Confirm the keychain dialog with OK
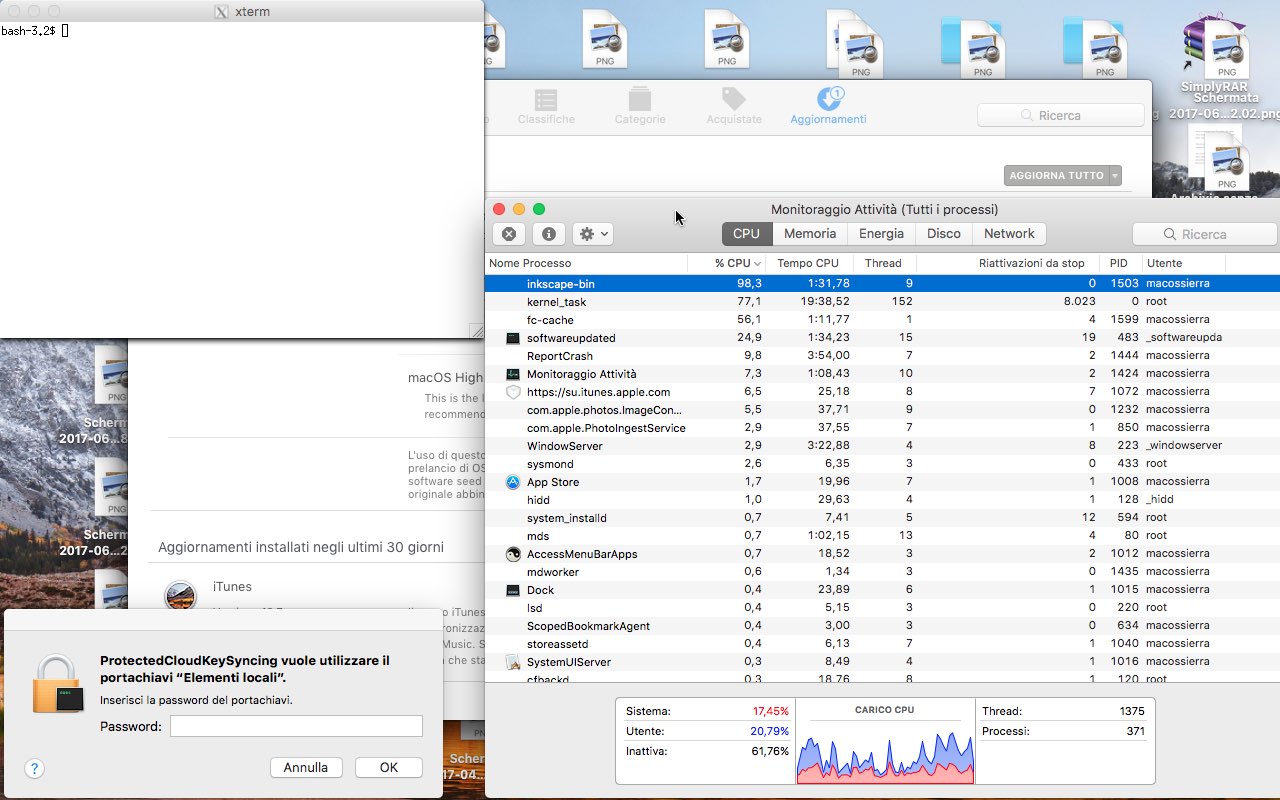This screenshot has width=1280, height=800. click(x=389, y=768)
